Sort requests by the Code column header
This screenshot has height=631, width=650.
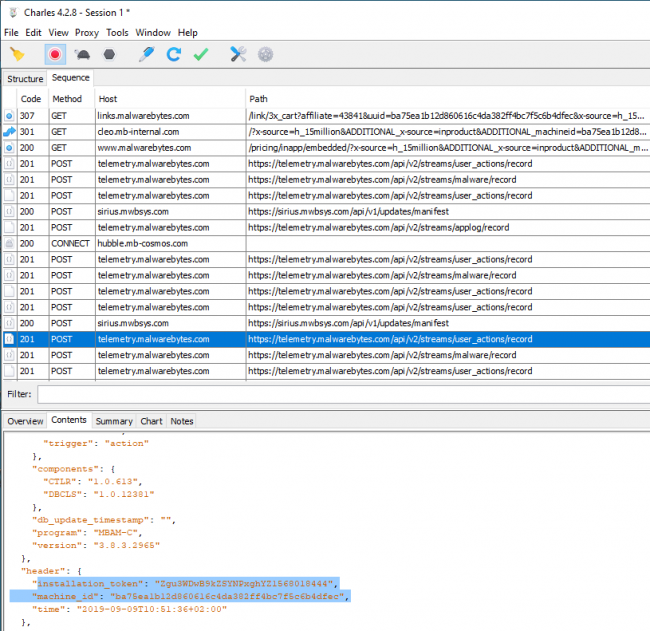[31, 99]
